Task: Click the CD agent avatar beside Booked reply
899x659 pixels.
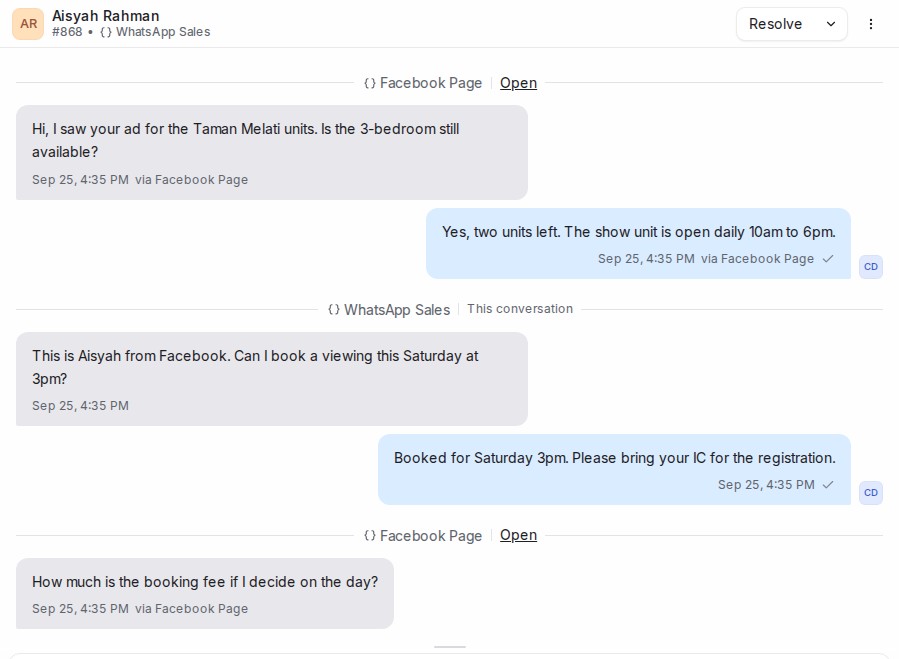Action: 870,493
